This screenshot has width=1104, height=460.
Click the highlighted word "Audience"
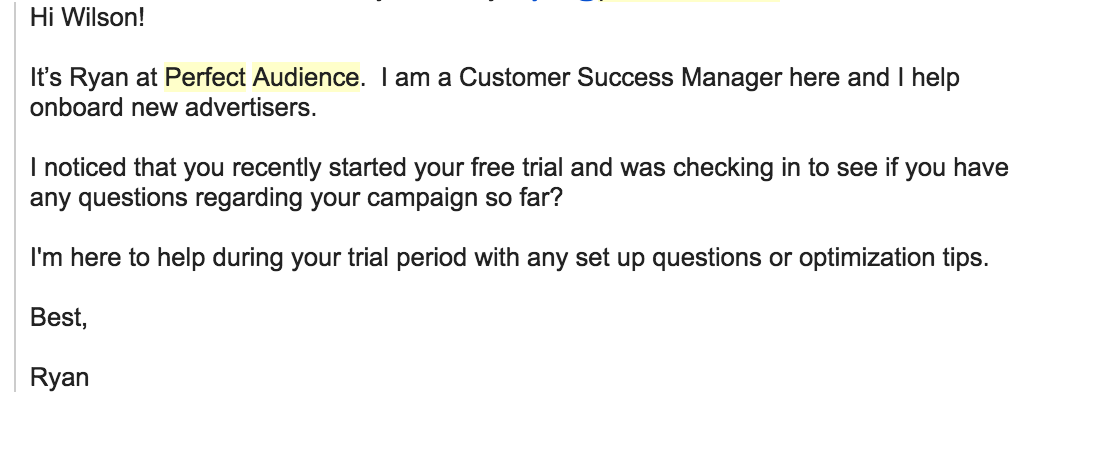point(306,77)
